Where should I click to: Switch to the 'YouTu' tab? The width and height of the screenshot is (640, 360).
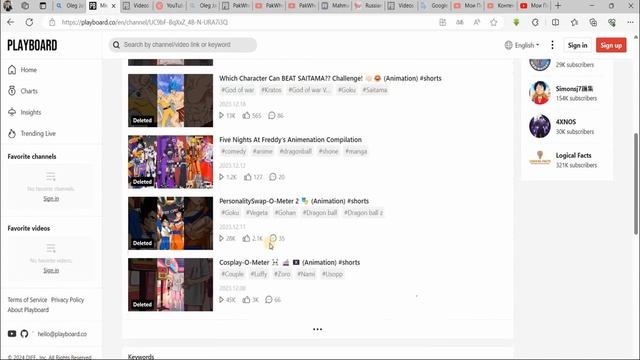[170, 6]
